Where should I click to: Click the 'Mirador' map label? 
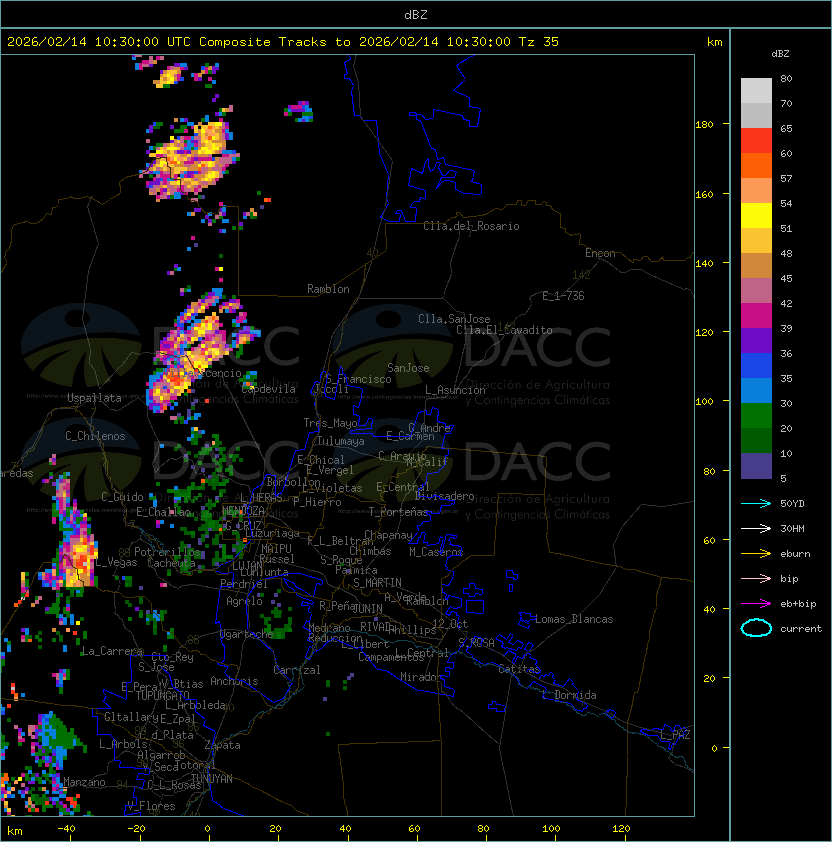[422, 677]
